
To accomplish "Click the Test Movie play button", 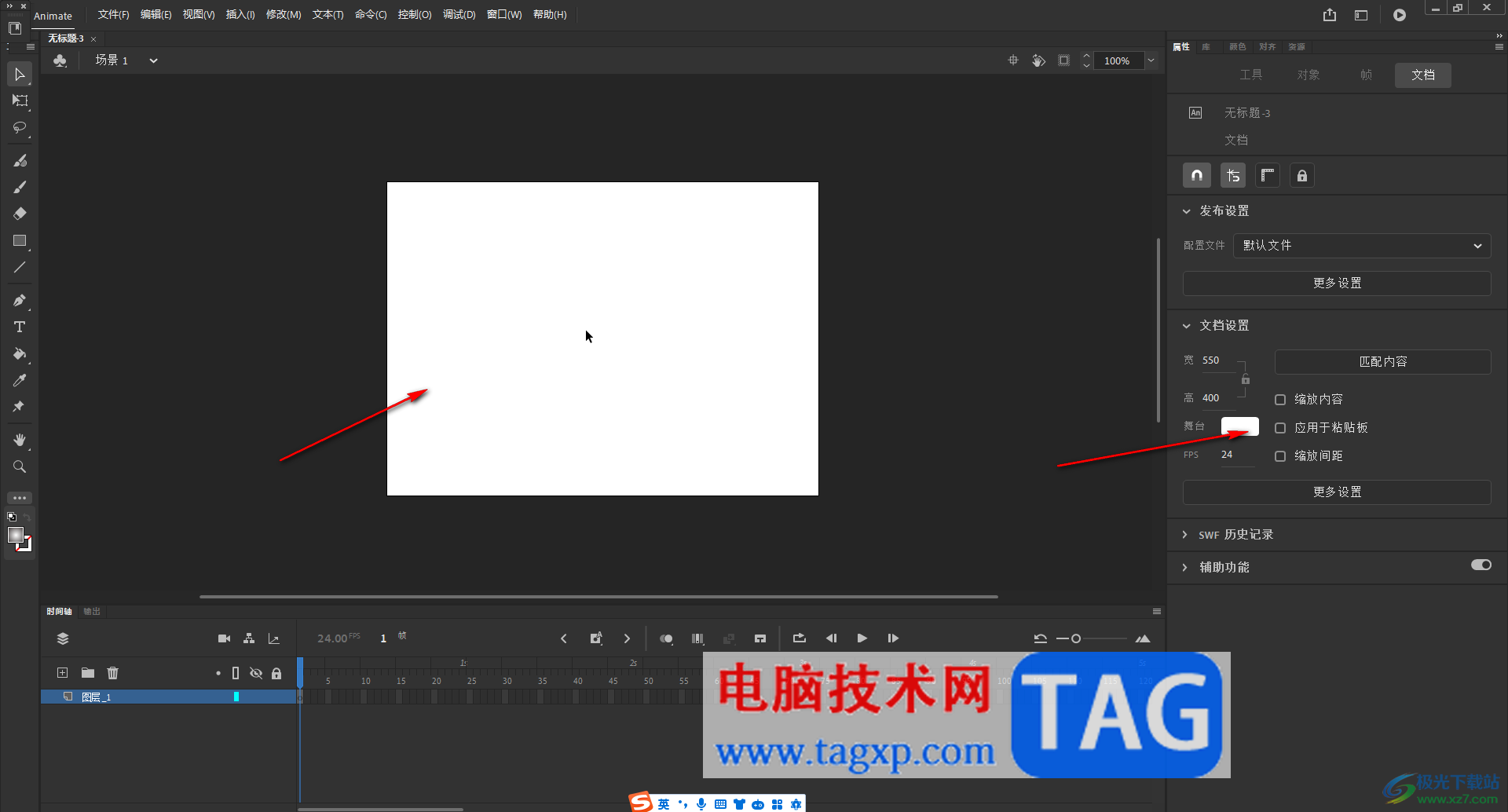I will [x=1400, y=15].
